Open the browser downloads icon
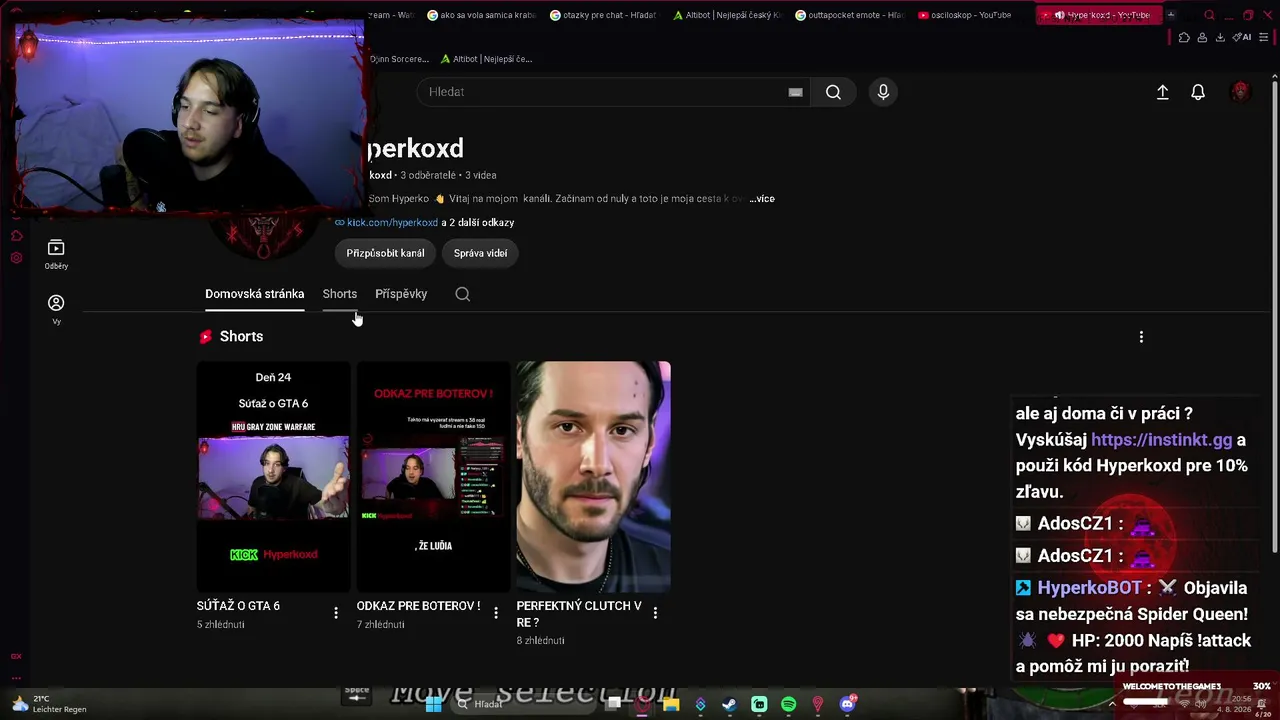The image size is (1280, 720). [x=1220, y=38]
